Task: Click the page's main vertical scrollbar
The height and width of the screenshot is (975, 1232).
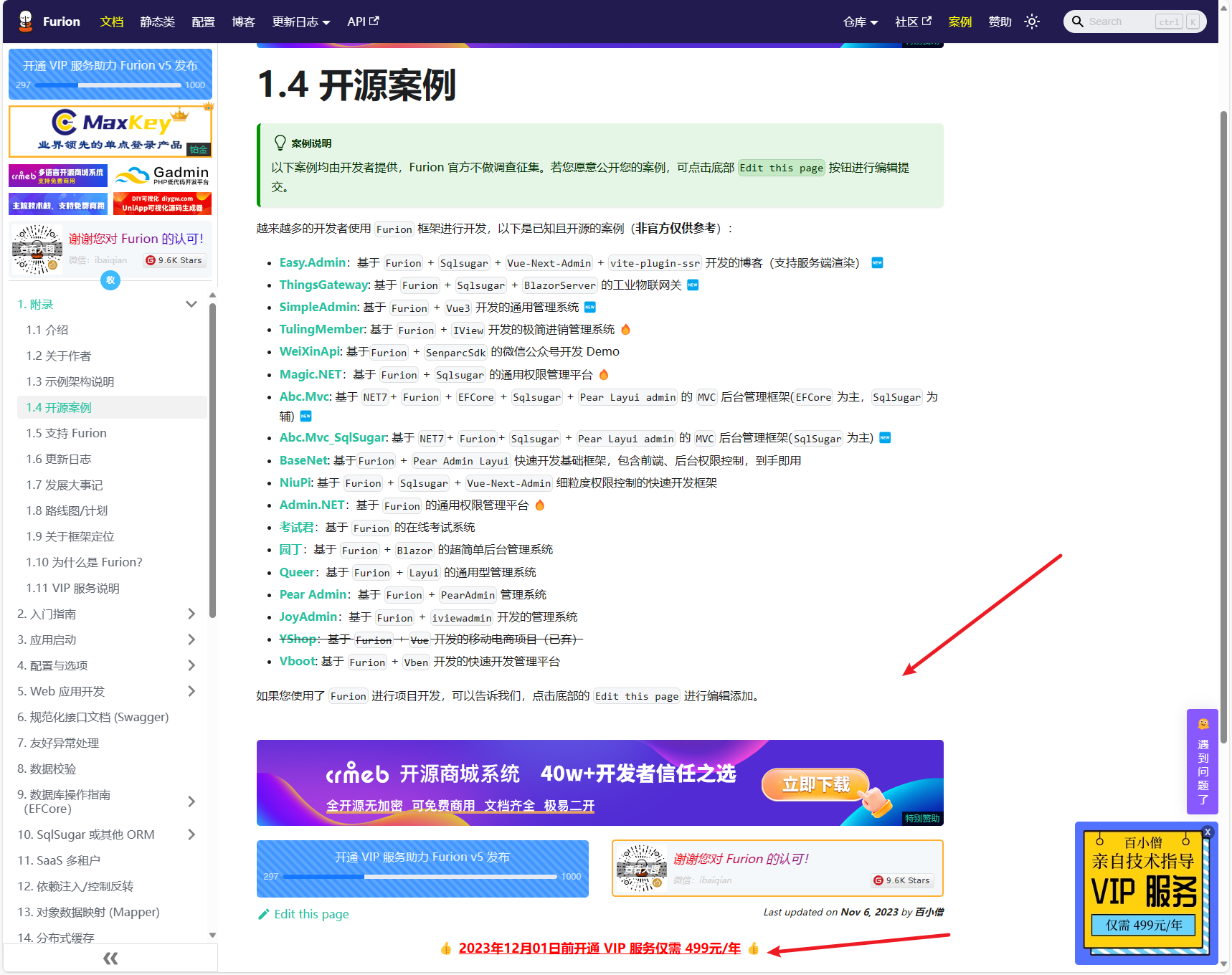Action: [x=1224, y=427]
